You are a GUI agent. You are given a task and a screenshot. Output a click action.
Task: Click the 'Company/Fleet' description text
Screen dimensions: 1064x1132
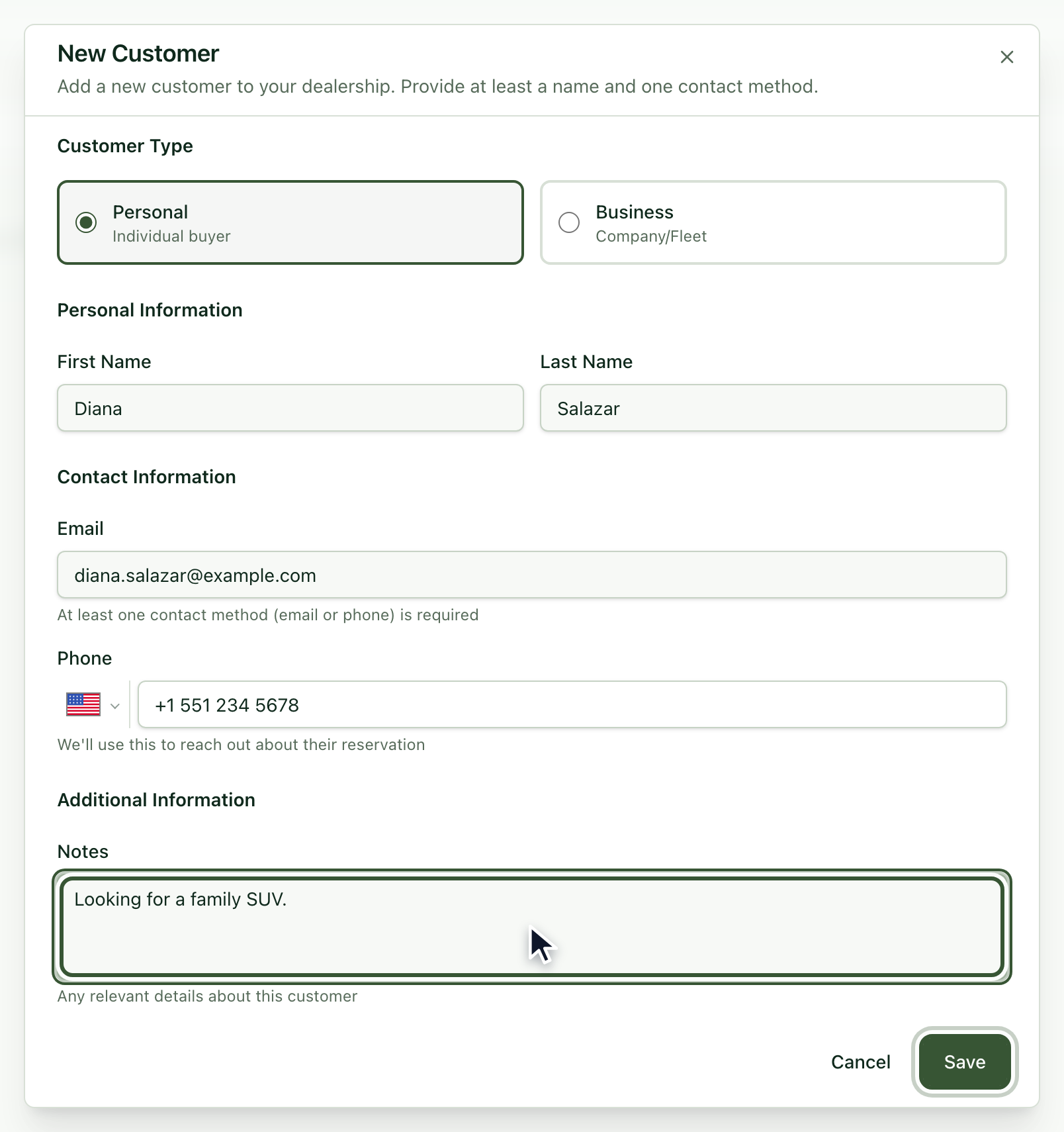(651, 236)
